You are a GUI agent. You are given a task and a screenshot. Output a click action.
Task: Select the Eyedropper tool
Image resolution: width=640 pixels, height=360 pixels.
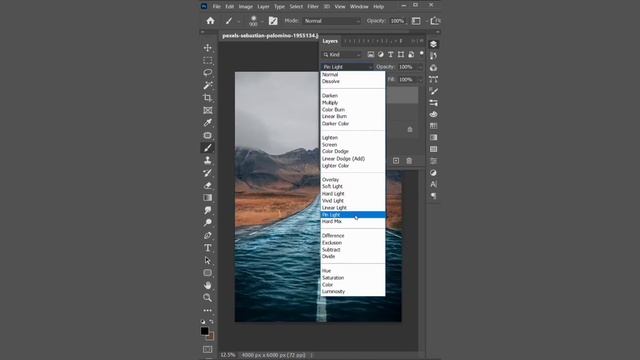coord(207,122)
